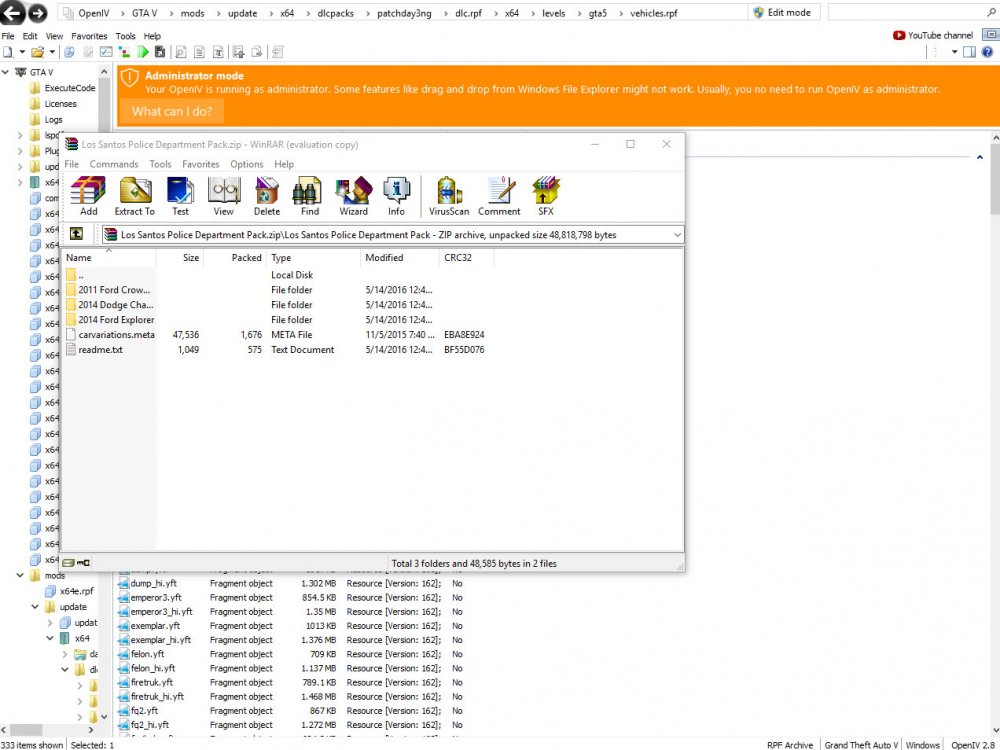Screen dimensions: 1000x750
Task: Click the Find binoculars icon
Action: pos(310,195)
